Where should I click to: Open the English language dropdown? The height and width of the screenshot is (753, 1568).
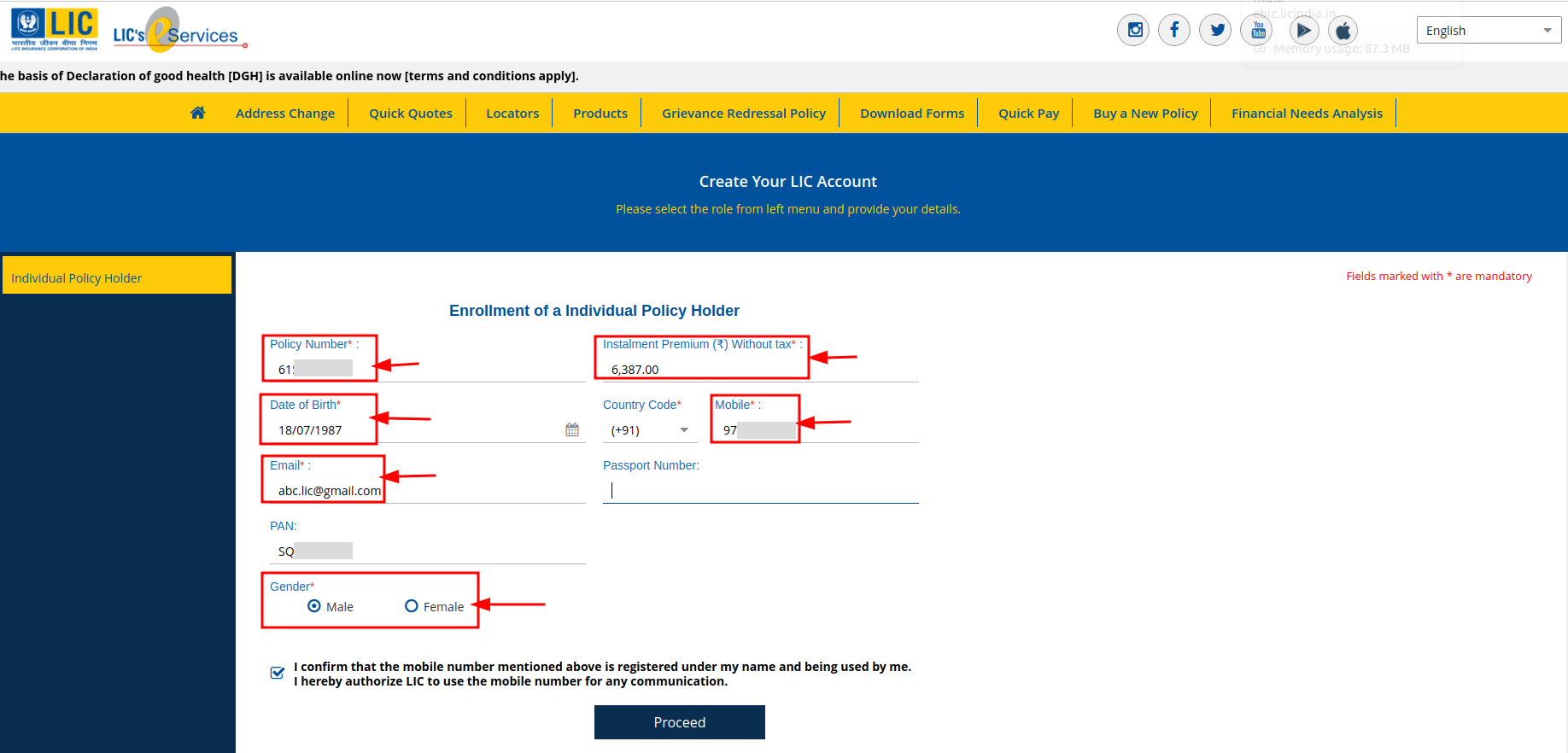click(x=1489, y=30)
